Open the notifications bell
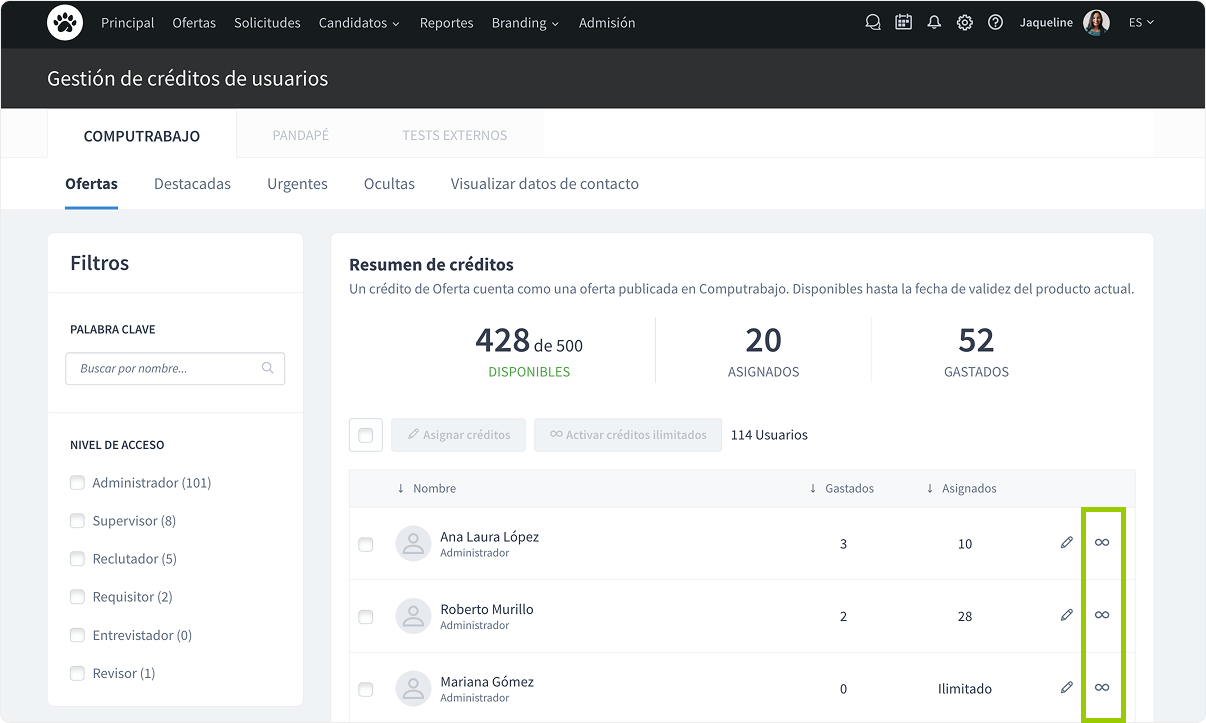The image size is (1206, 723). coord(934,22)
